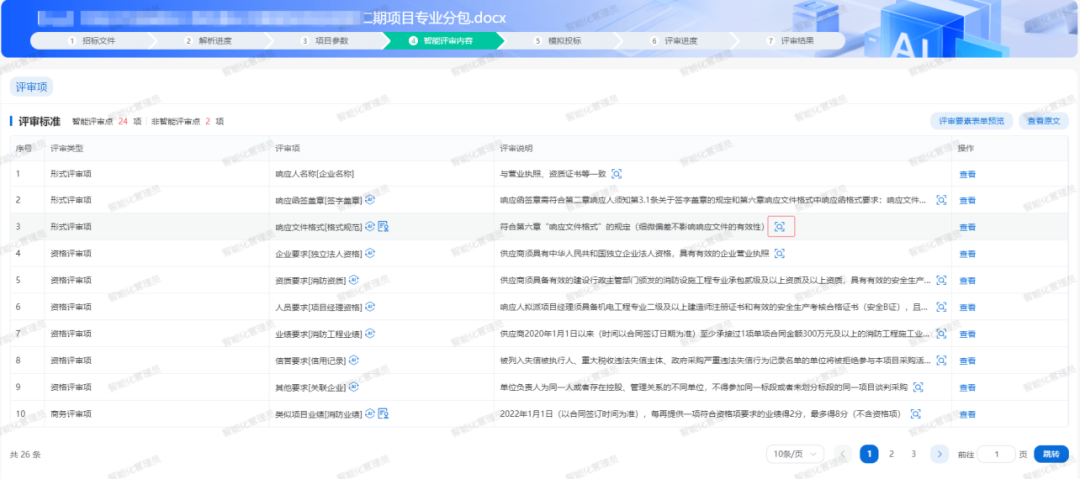1080x479 pixels.
Task: Click the locate icon in row 3 description
Action: pyautogui.click(x=779, y=227)
